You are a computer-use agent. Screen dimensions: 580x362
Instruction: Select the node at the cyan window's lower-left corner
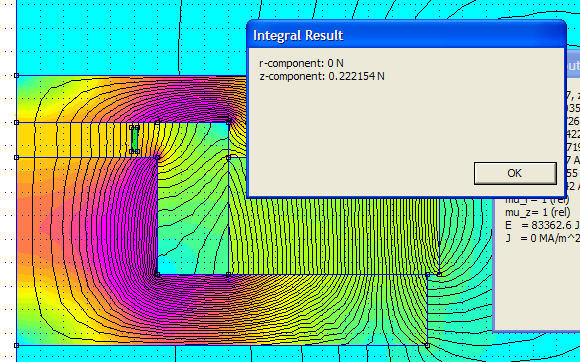(158, 274)
